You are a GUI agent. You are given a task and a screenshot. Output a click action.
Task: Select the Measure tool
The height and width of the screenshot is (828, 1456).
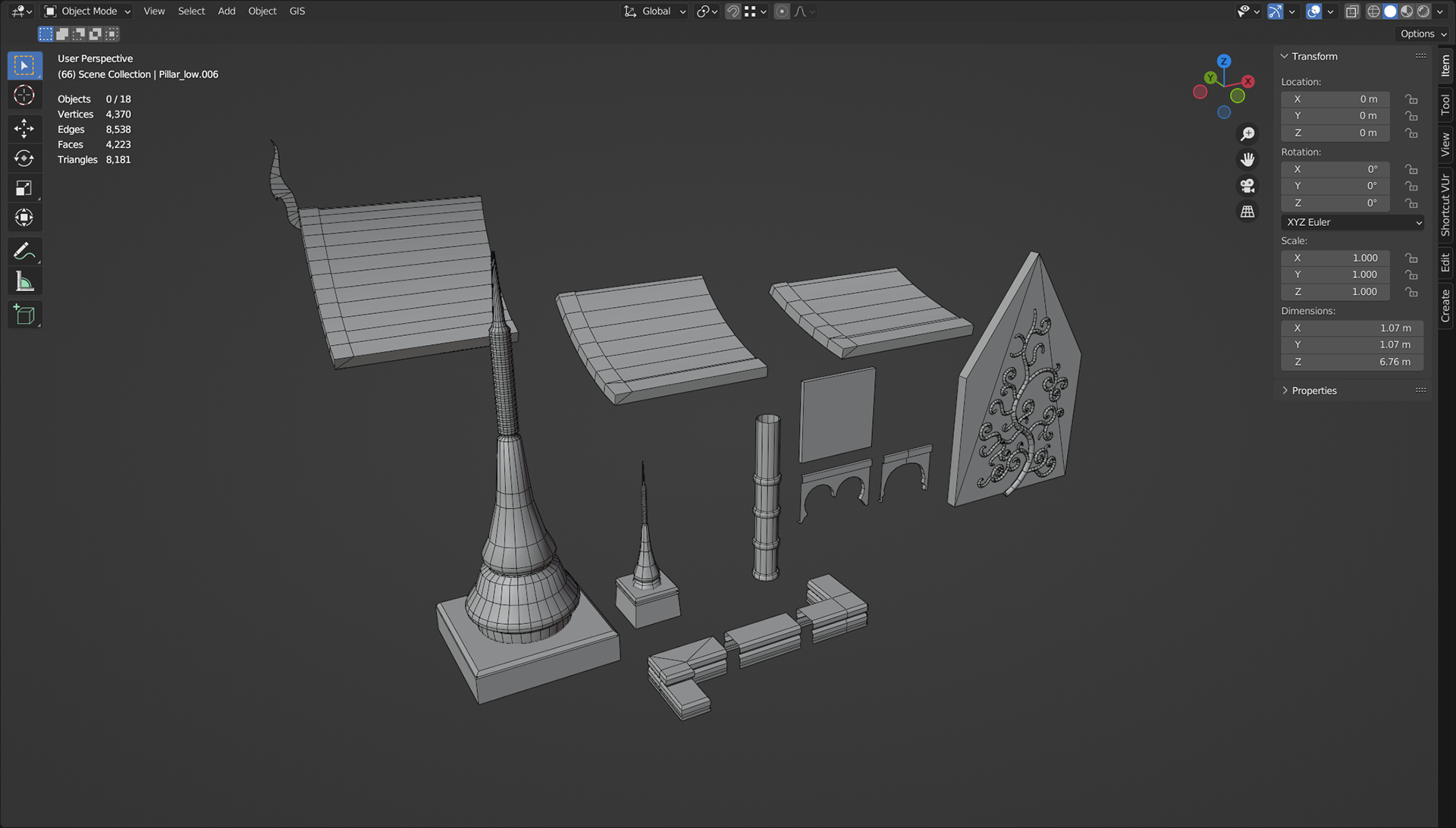(x=24, y=282)
